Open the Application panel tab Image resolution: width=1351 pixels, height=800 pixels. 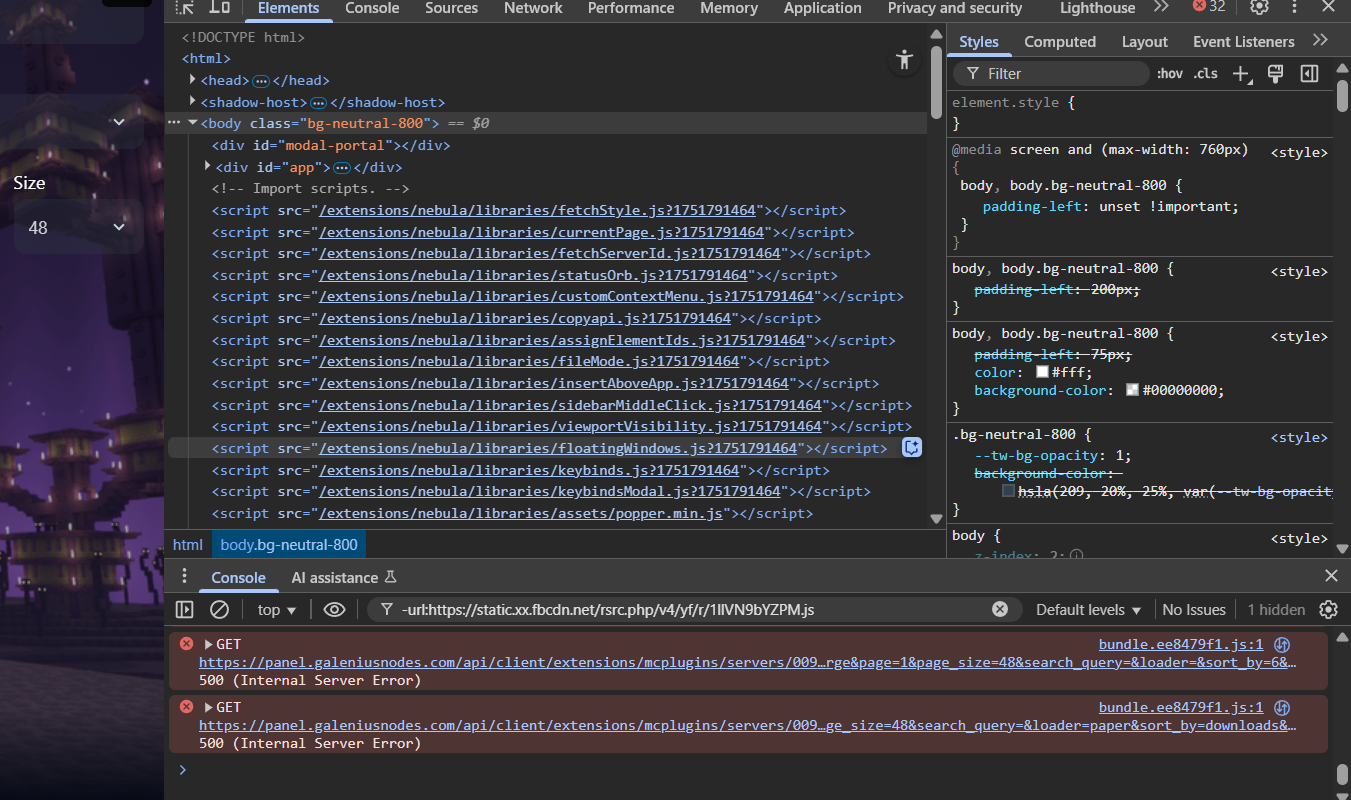click(823, 8)
